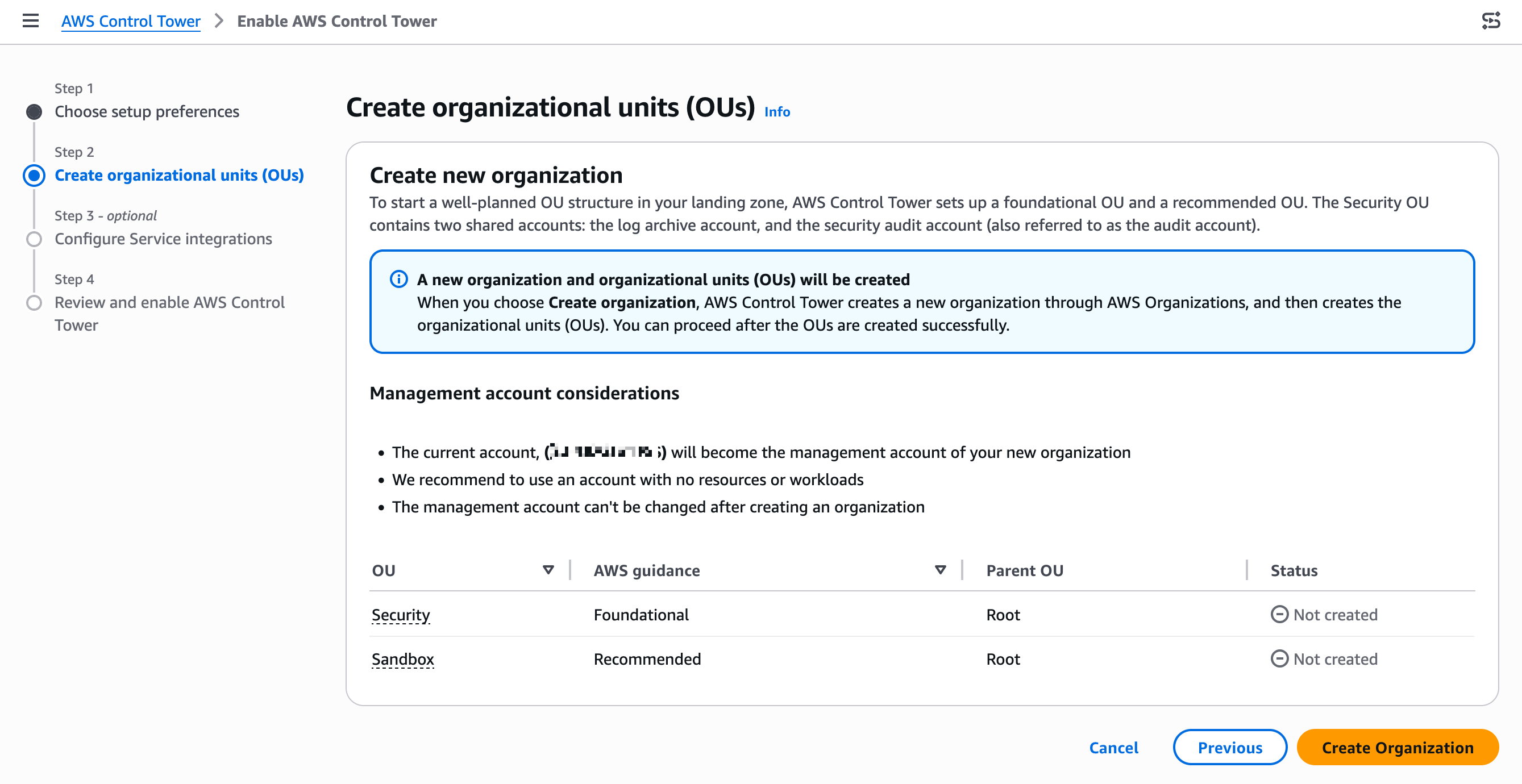Select Step 2 active circle indicator
Image resolution: width=1522 pixels, height=784 pixels.
34,176
